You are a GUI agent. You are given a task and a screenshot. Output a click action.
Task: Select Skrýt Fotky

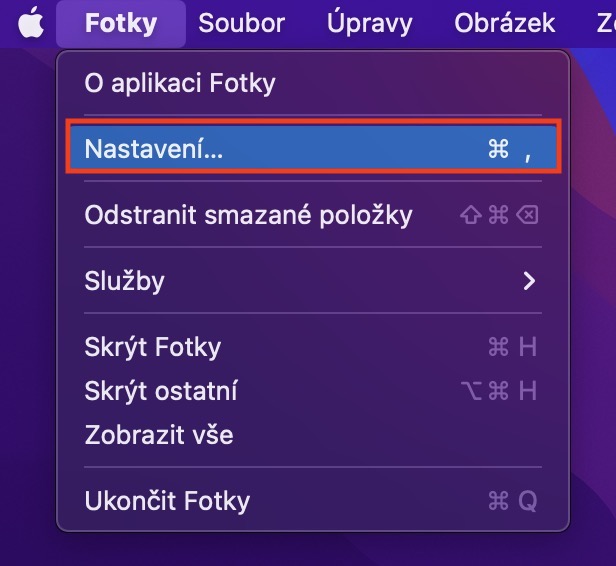click(x=153, y=347)
